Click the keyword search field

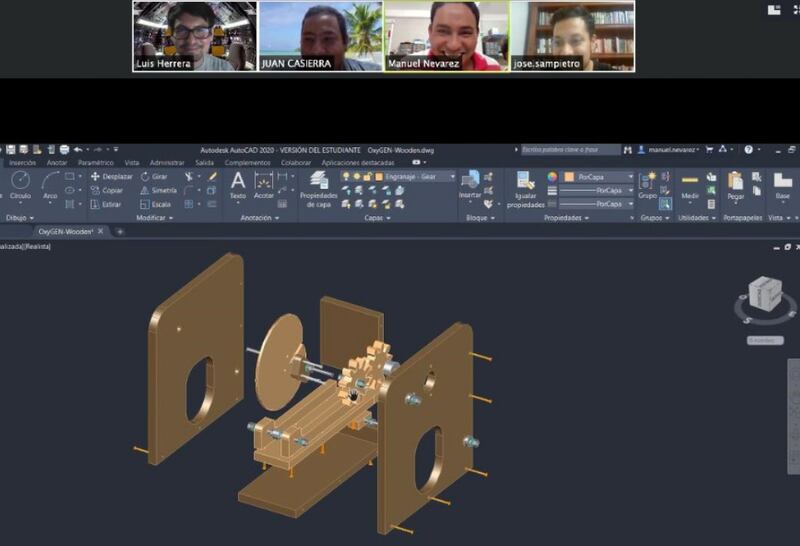[569, 150]
